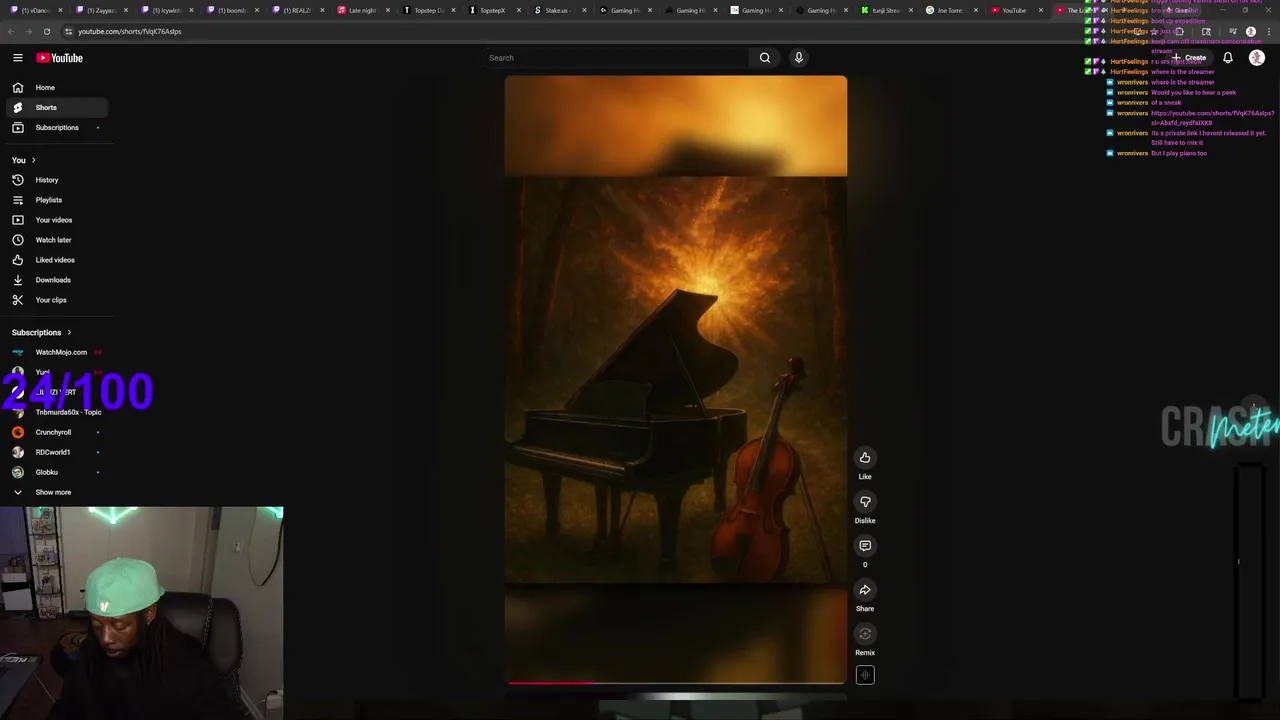Open the Tnbmurda60x - Topic channel
This screenshot has height=720, width=1280.
(x=56, y=412)
